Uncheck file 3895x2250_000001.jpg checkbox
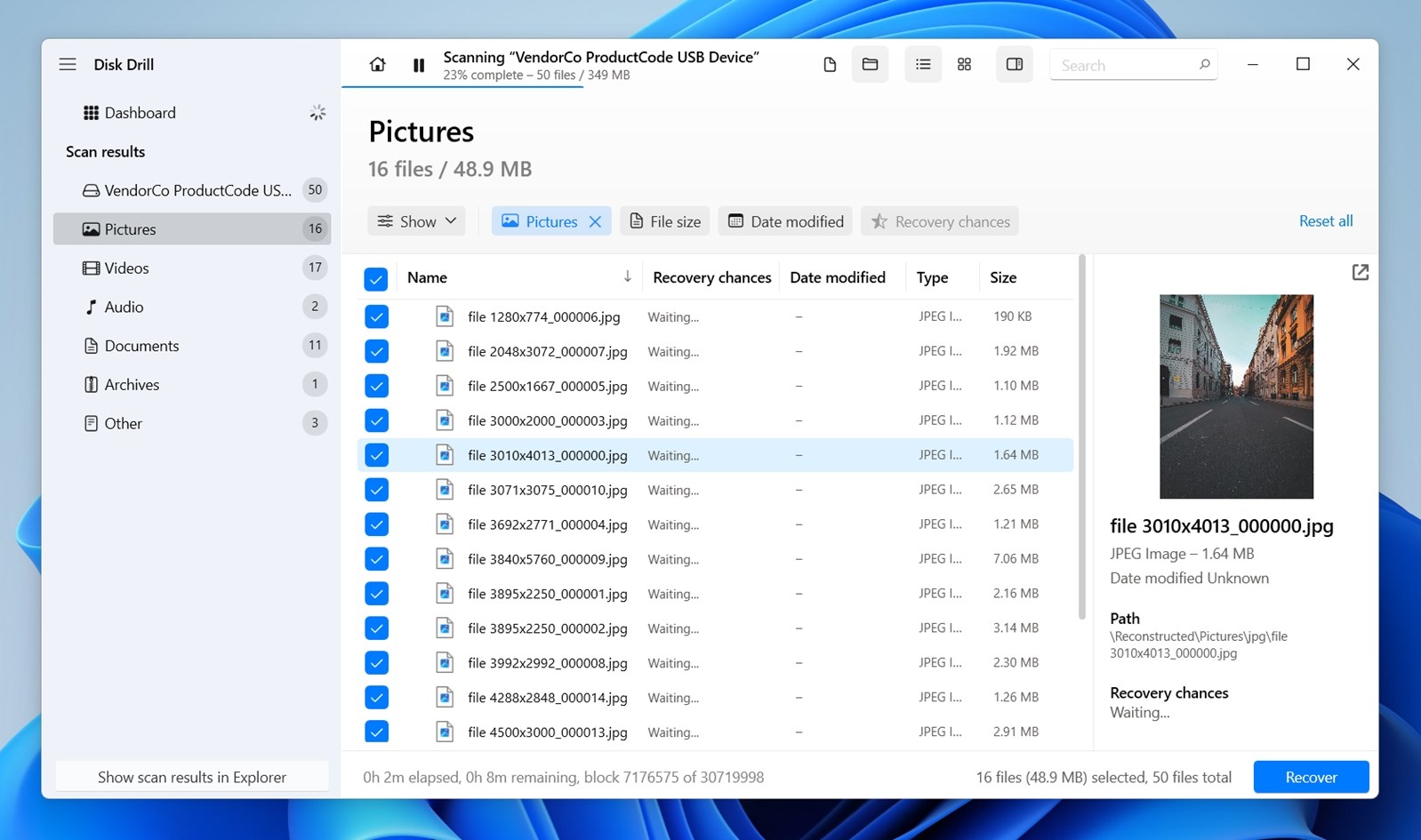1421x840 pixels. click(376, 594)
